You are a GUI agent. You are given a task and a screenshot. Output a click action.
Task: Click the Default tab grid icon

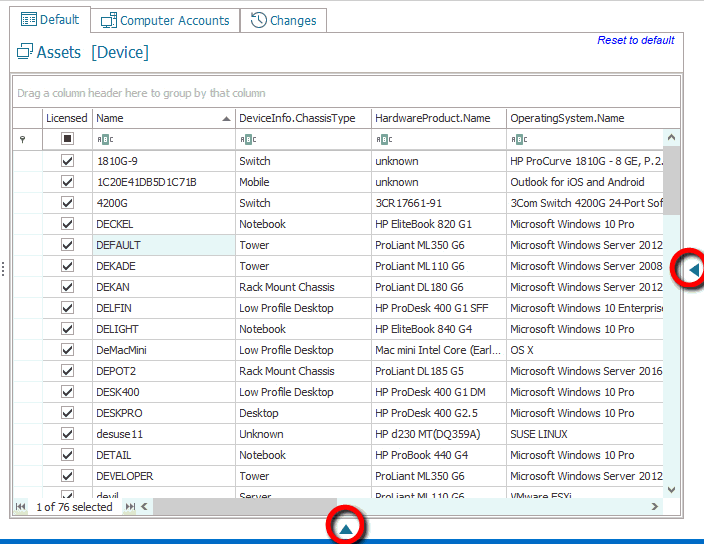pyautogui.click(x=29, y=19)
